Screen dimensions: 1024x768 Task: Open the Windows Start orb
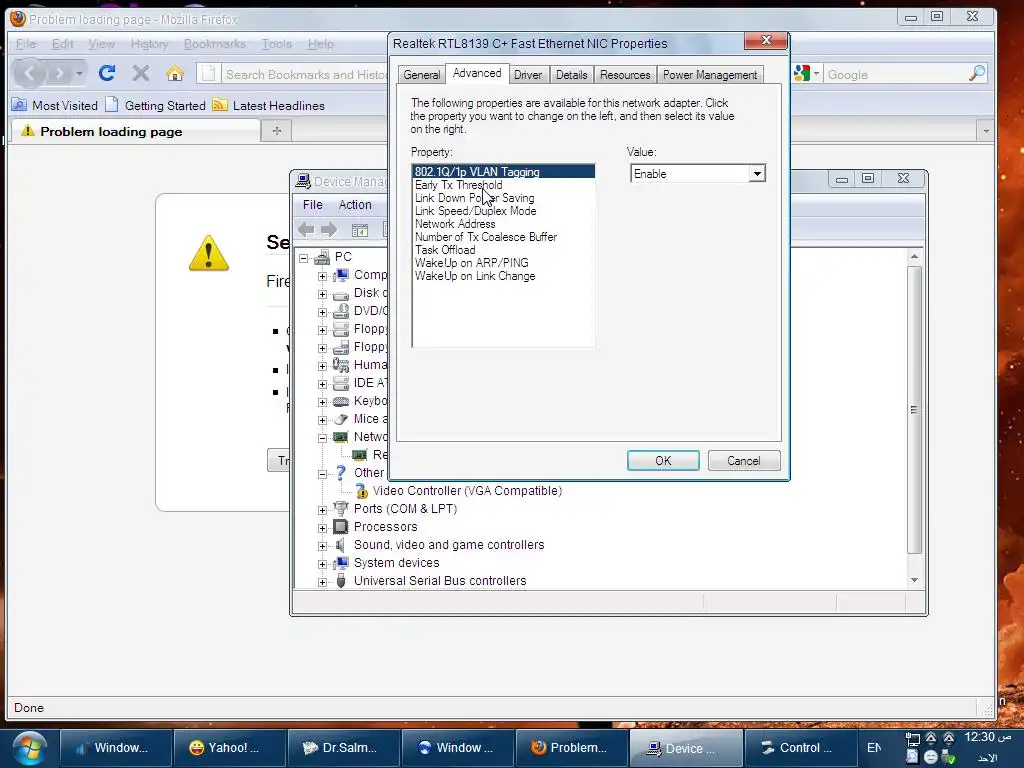tap(29, 748)
